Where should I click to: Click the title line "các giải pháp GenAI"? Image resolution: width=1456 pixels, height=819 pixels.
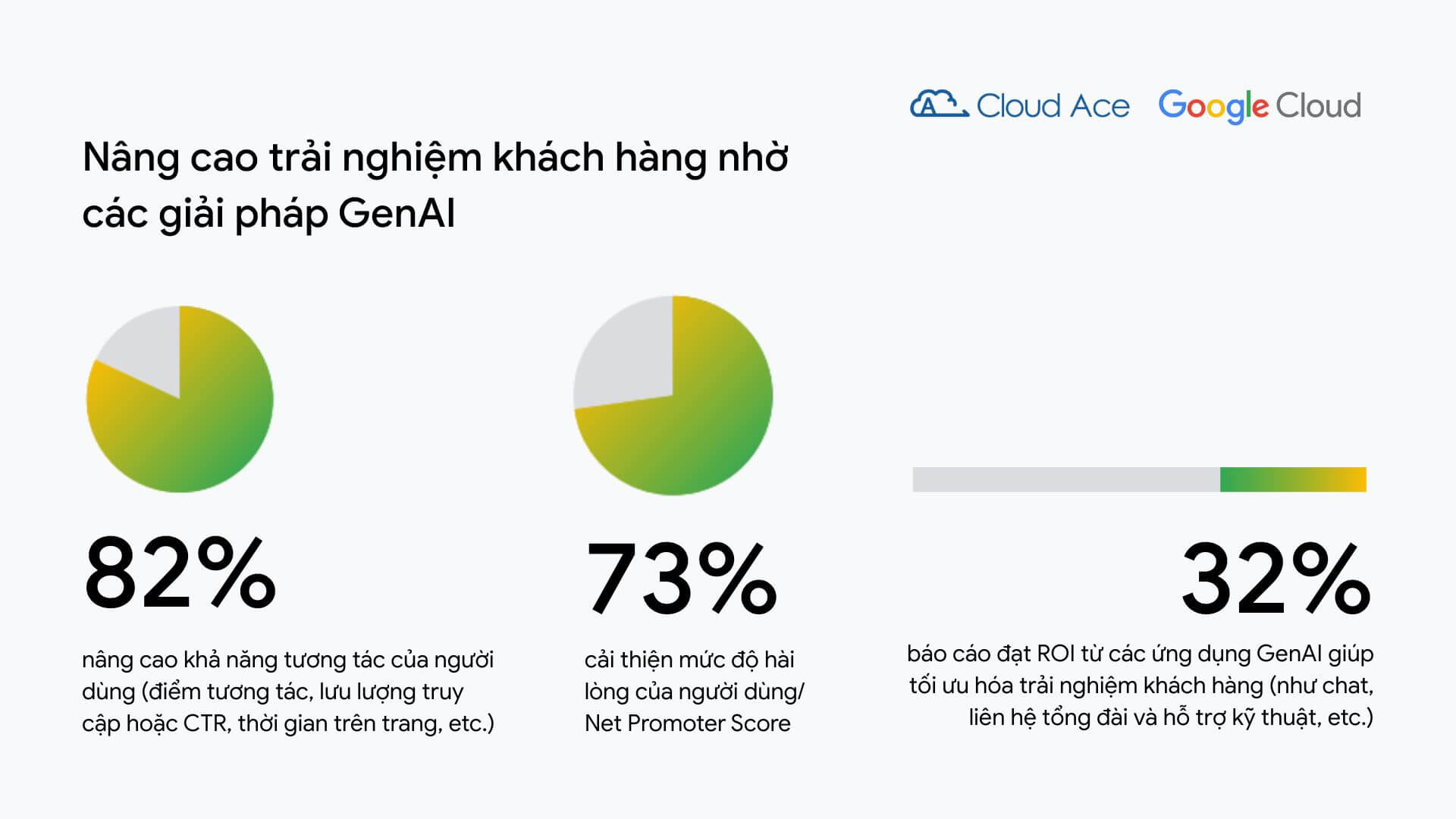point(268,213)
